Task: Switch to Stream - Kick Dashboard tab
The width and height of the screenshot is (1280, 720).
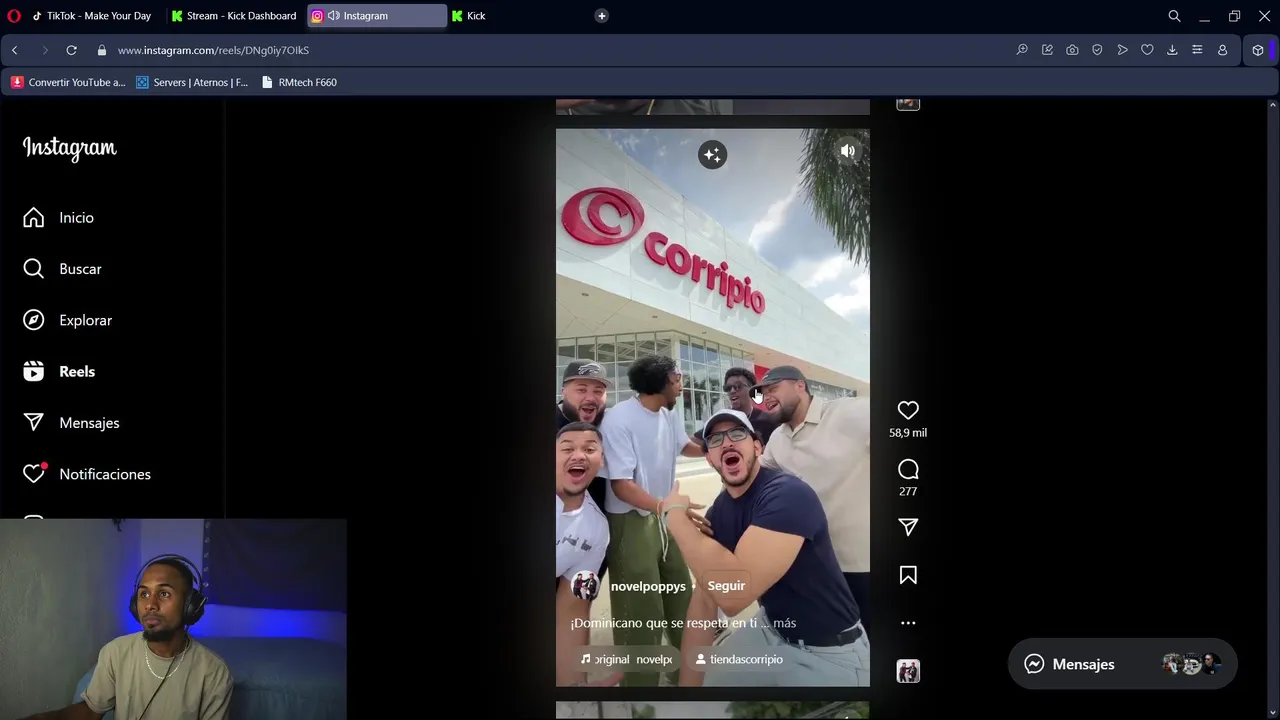Action: (x=233, y=16)
